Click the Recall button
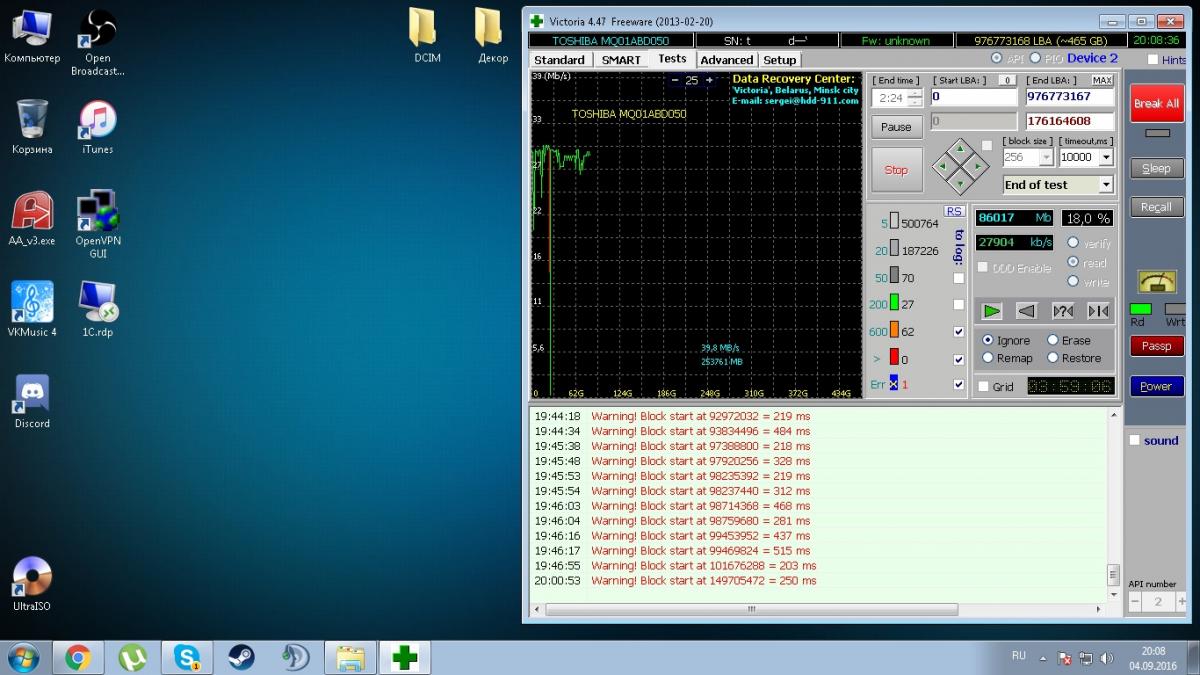 [x=1156, y=207]
